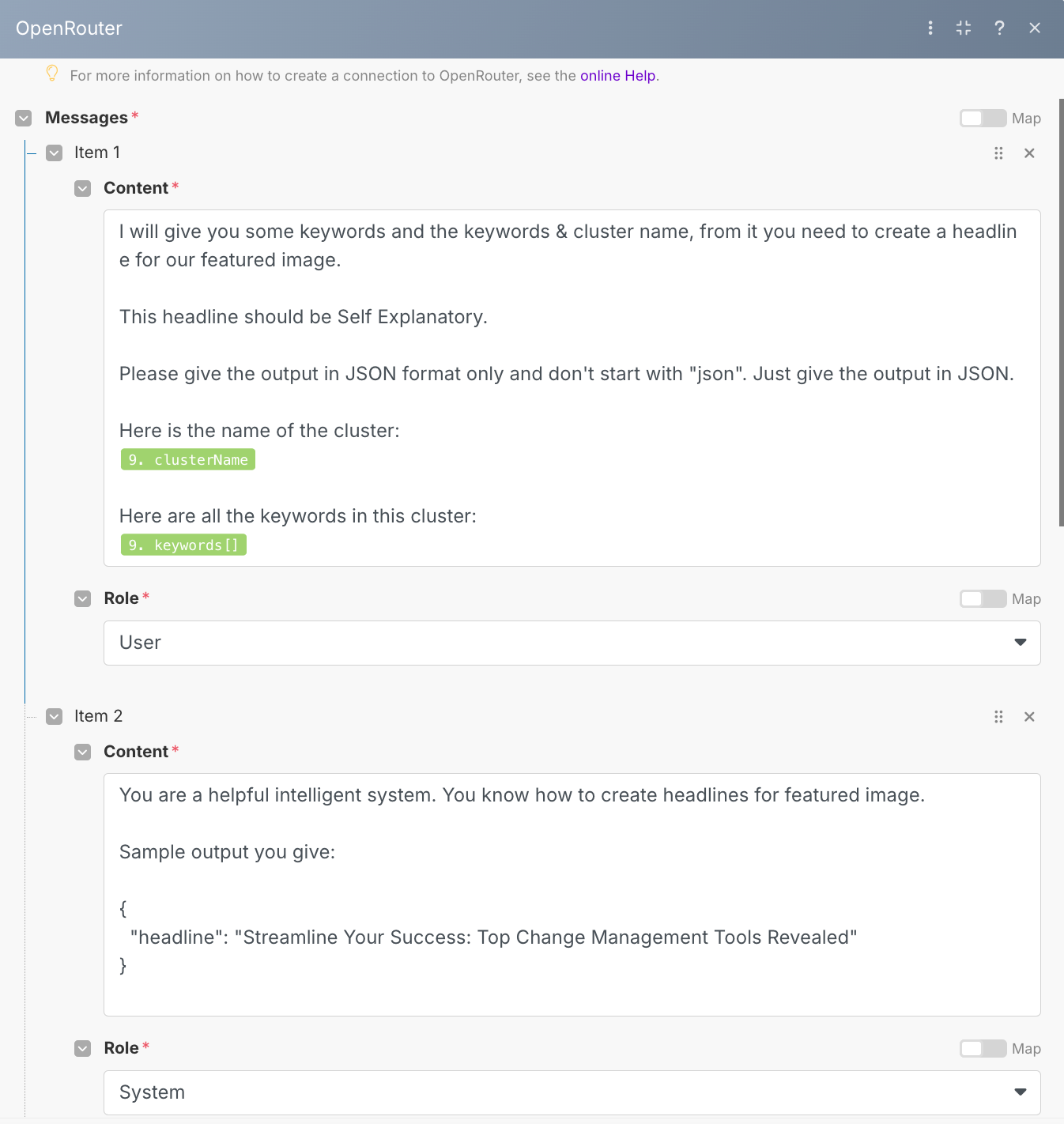Image resolution: width=1064 pixels, height=1124 pixels.
Task: Grab the Item 1 drag handle
Action: (x=998, y=153)
